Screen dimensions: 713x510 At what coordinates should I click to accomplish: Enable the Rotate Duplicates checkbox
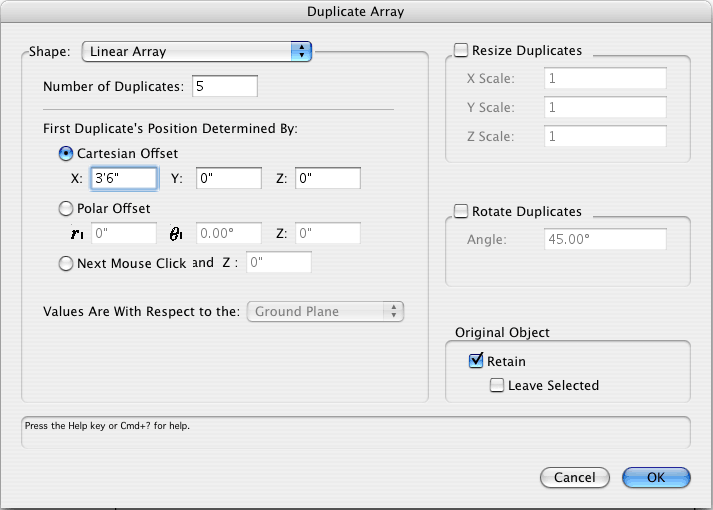pos(461,211)
